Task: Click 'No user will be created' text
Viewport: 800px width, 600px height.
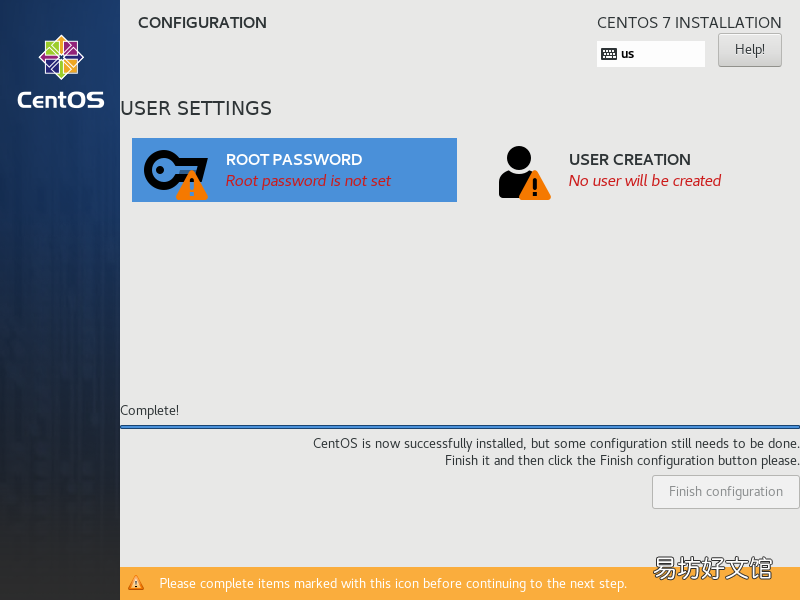Action: tap(645, 181)
